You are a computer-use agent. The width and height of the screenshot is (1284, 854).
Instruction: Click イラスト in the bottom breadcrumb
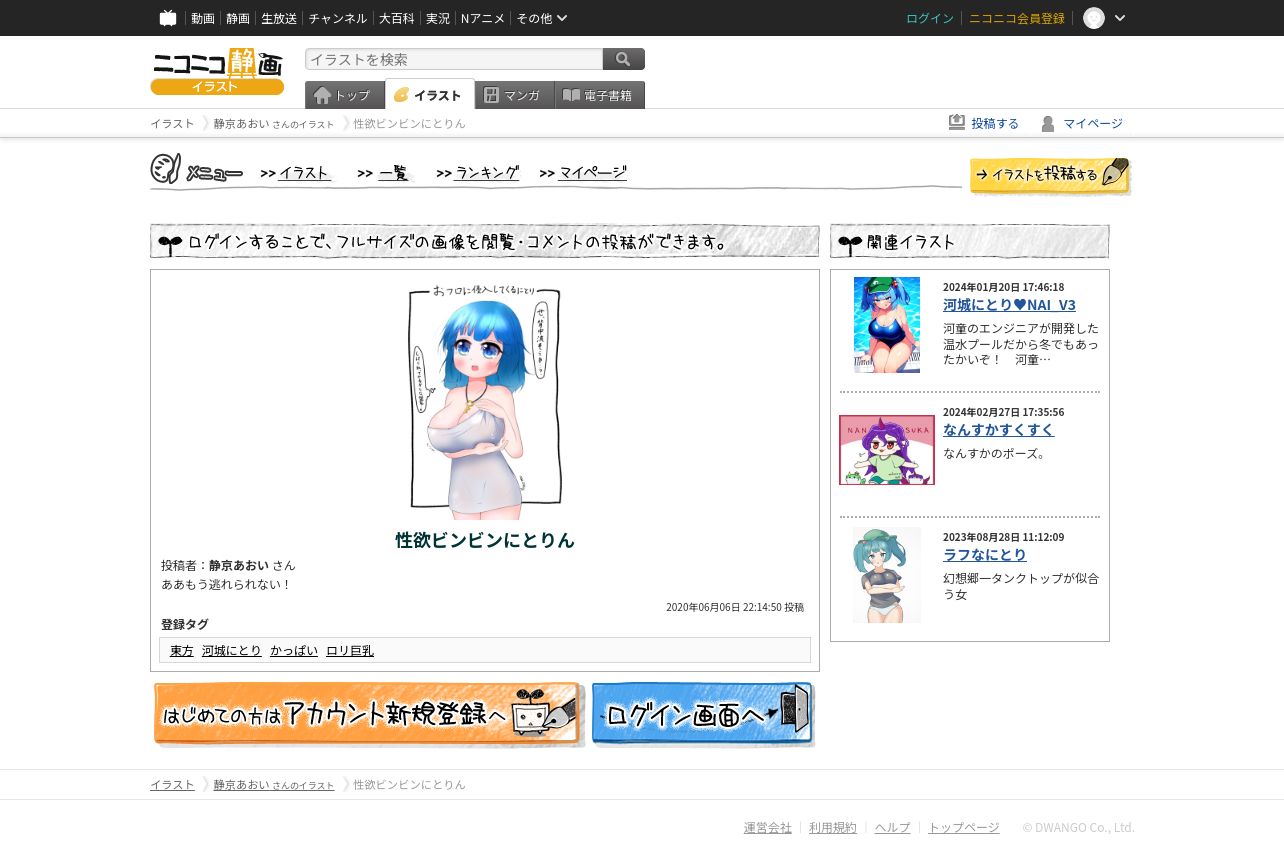[x=172, y=785]
